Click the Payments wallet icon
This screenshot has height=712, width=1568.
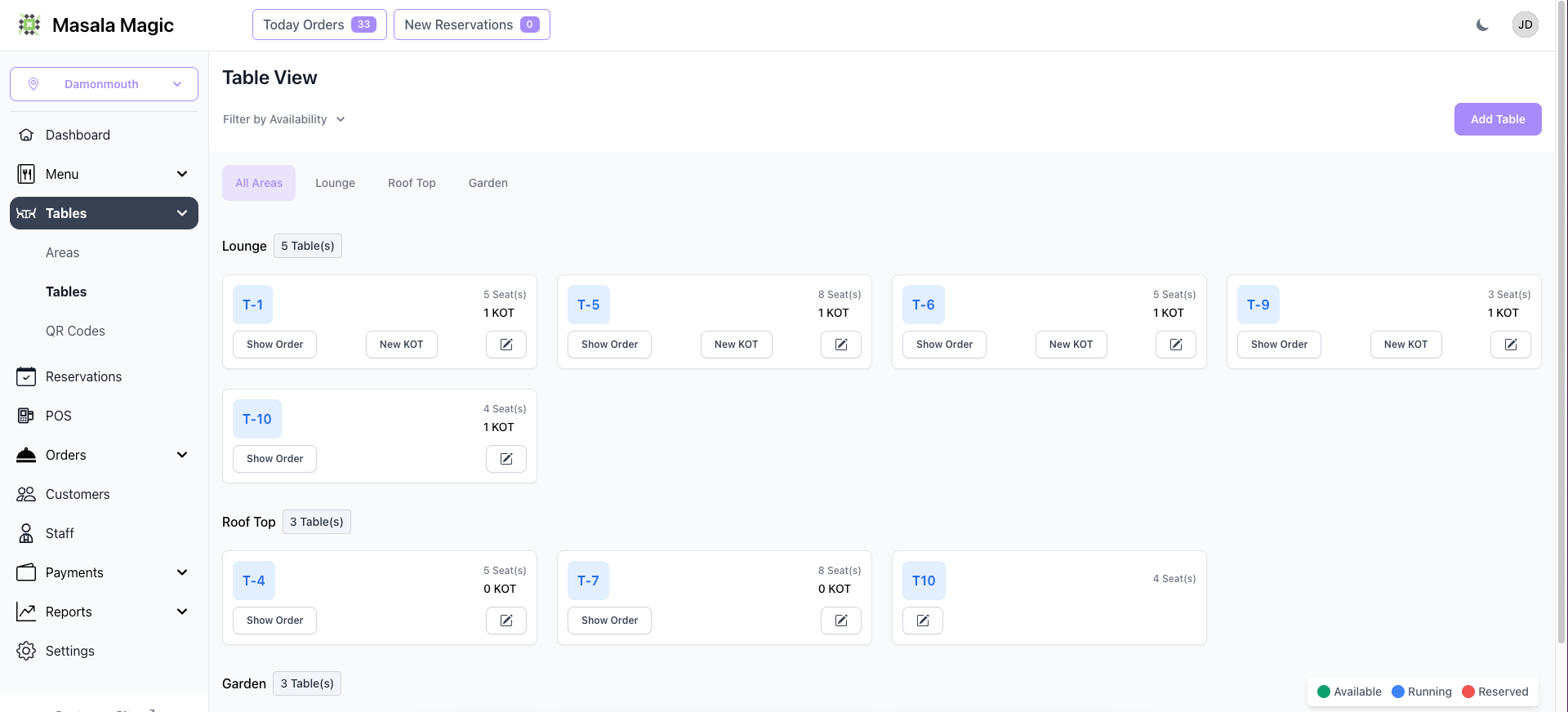pos(26,572)
